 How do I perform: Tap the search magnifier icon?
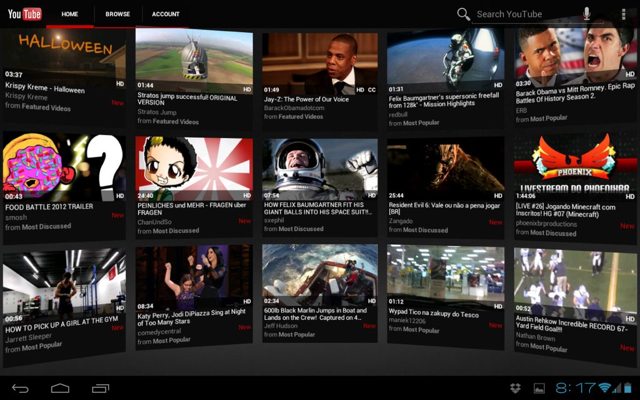click(463, 14)
